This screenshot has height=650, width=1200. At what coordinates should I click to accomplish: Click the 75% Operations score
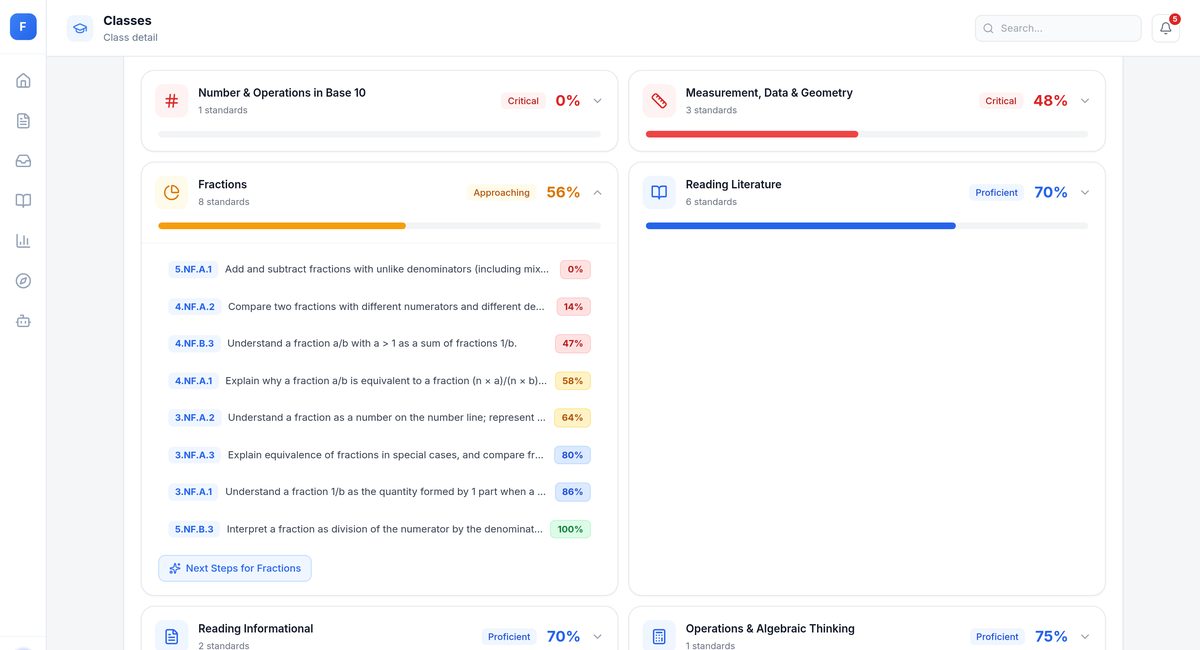point(1051,636)
